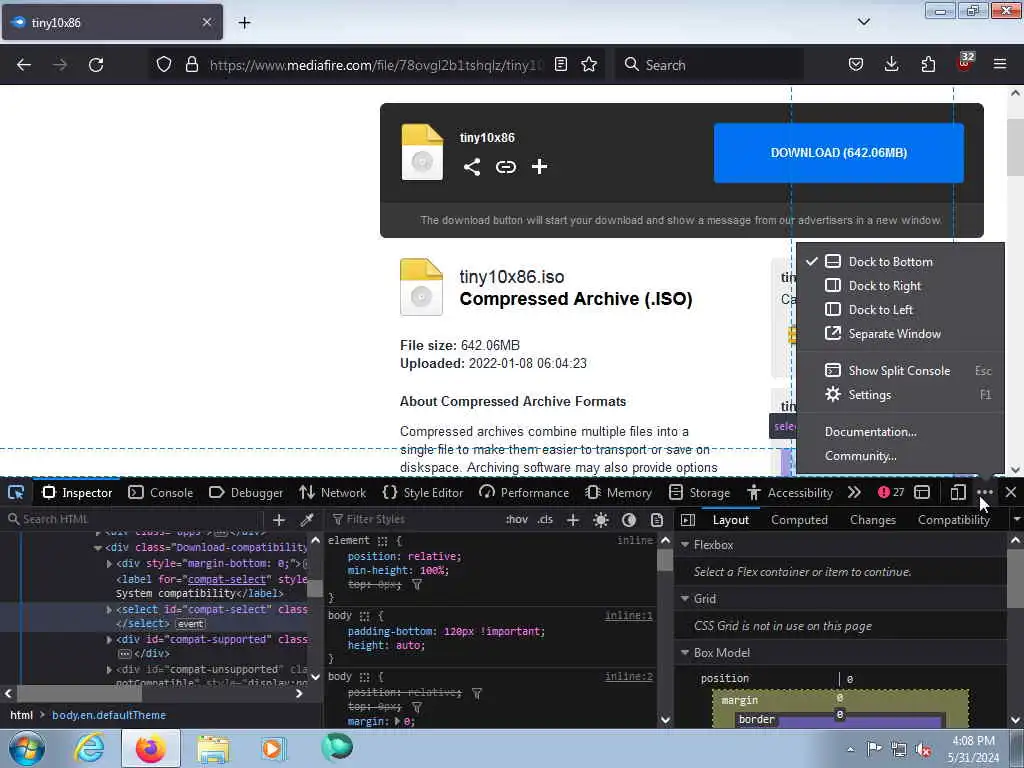Screen dimensions: 1024x768
Task: Pick a color with the eyedropper icon
Action: click(x=306, y=520)
